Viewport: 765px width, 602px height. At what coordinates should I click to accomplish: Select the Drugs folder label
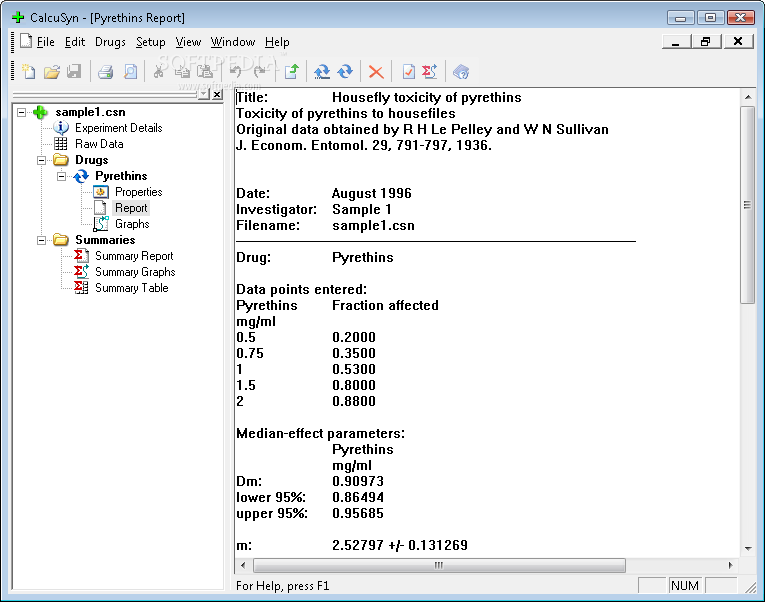coord(92,160)
